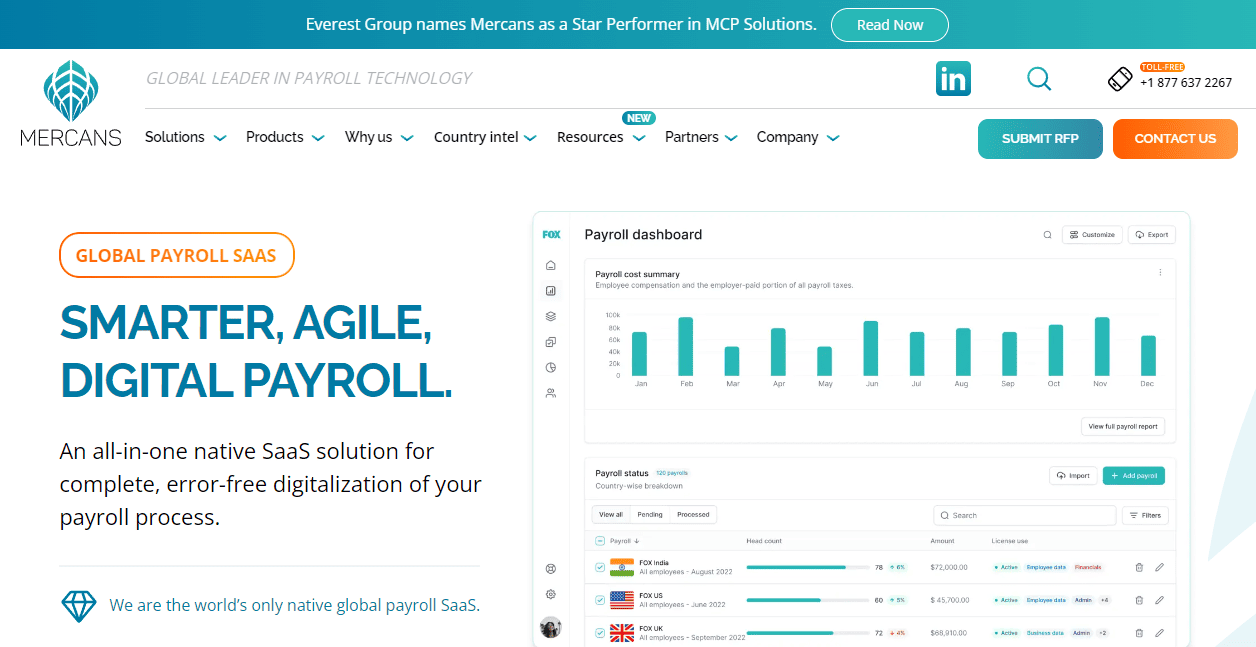Select the Pending tab
Screen dimensions: 1256x647
click(x=650, y=515)
